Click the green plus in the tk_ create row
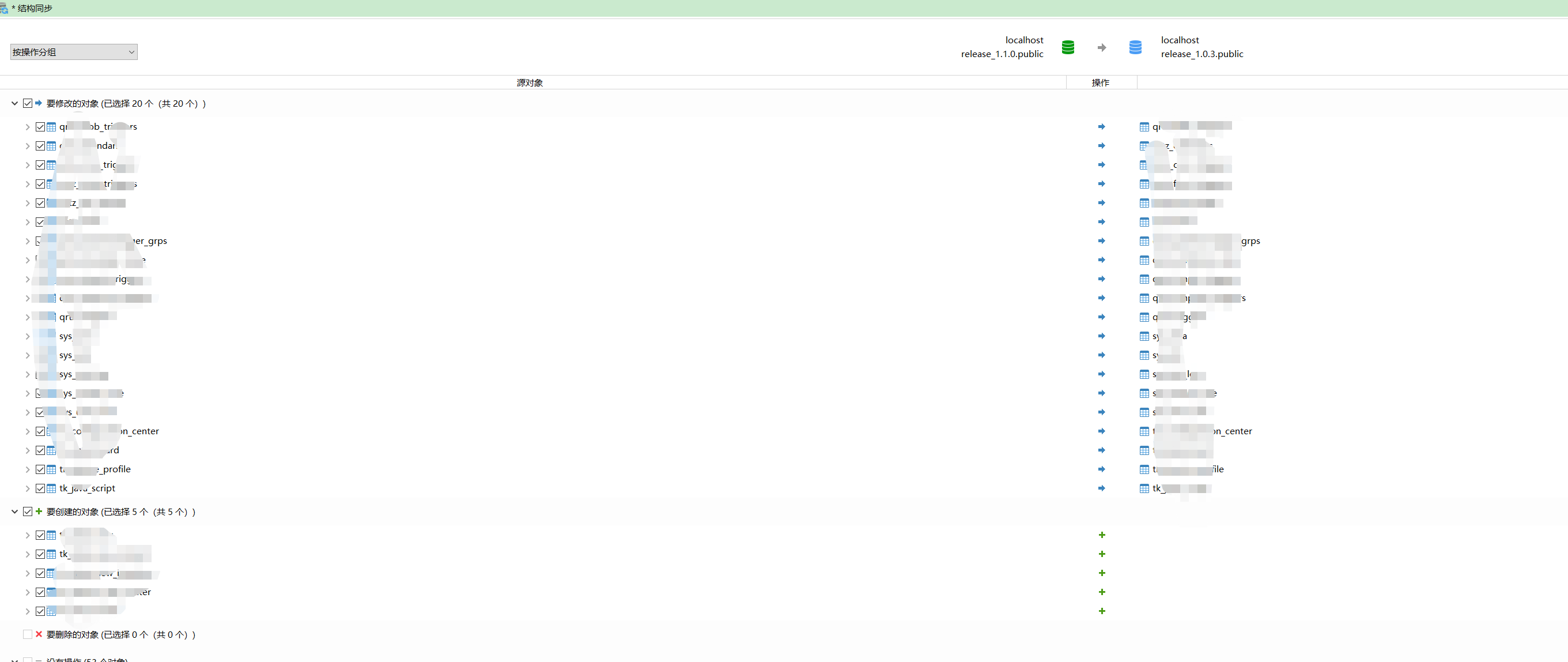This screenshot has height=662, width=1568. (1102, 554)
